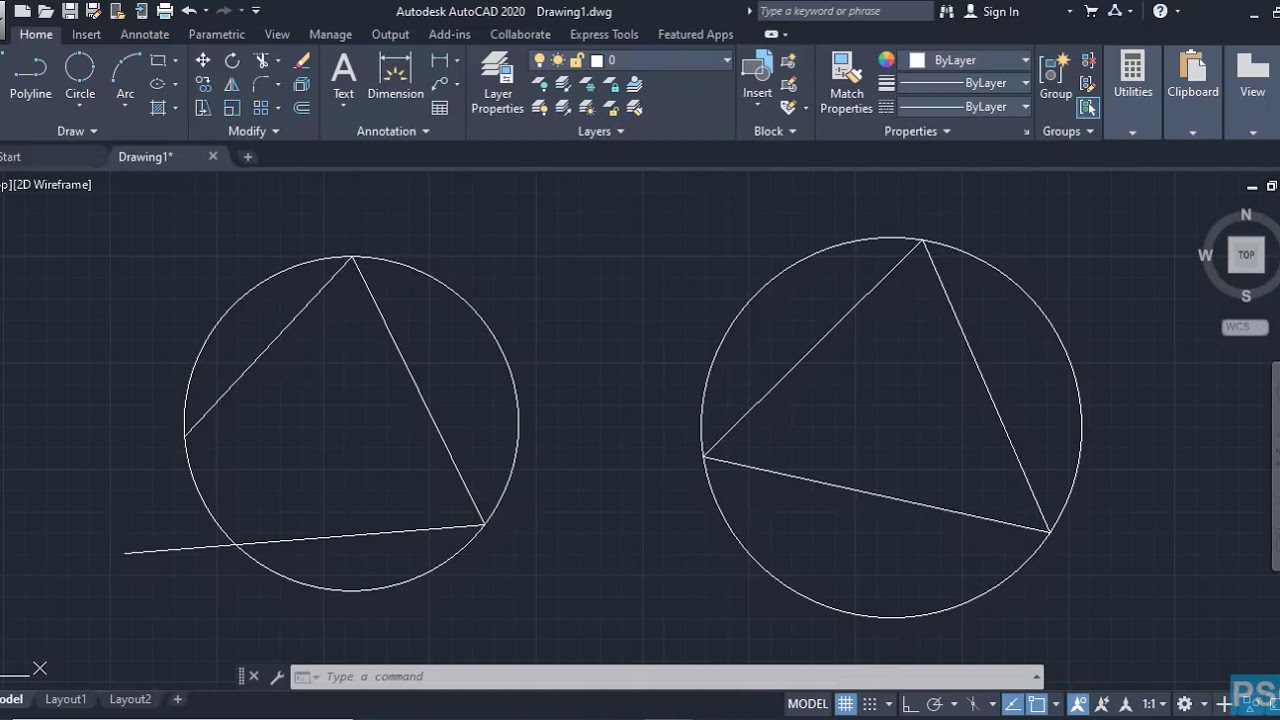Toggle group selection on/off in Groups panel
The width and height of the screenshot is (1280, 720).
(x=1088, y=107)
